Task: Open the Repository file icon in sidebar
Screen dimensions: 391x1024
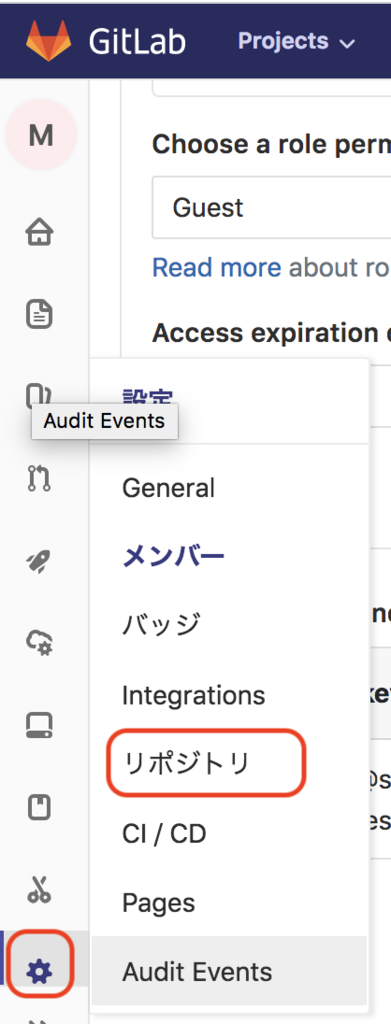Action: 39,314
